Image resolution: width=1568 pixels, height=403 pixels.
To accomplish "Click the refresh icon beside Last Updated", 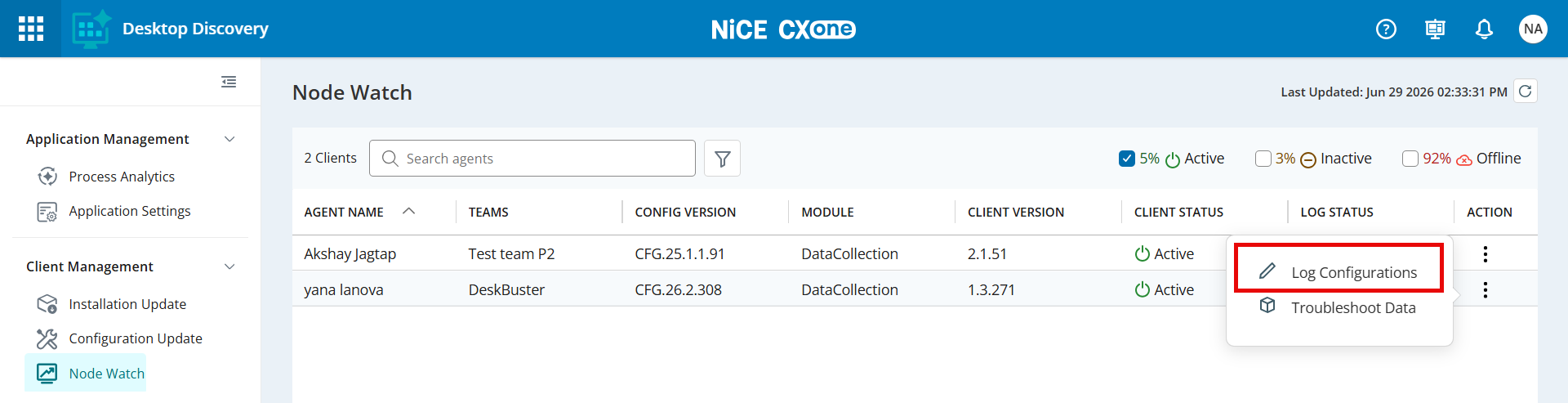I will point(1525,91).
